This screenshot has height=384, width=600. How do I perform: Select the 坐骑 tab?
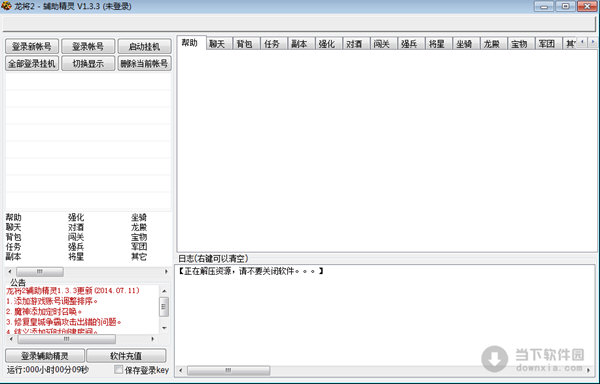(465, 44)
